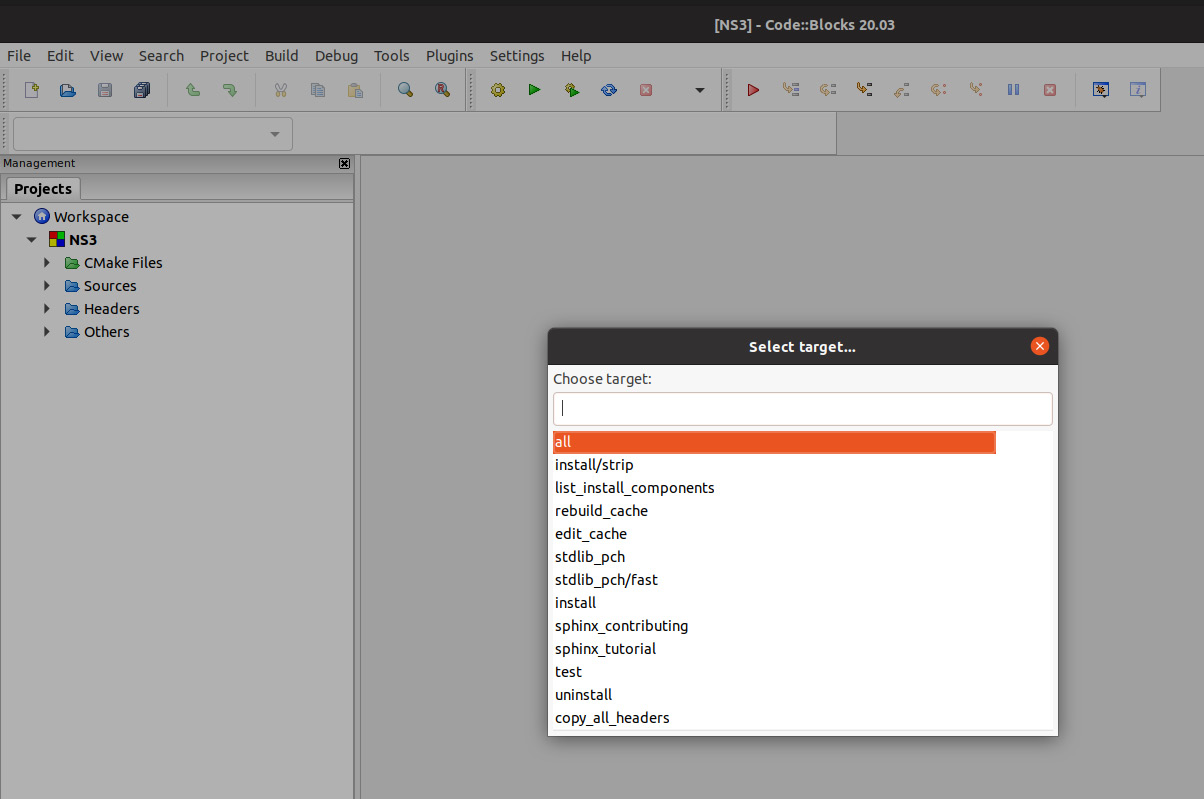Viewport: 1204px width, 799px height.
Task: Open the File menu
Action: [19, 56]
